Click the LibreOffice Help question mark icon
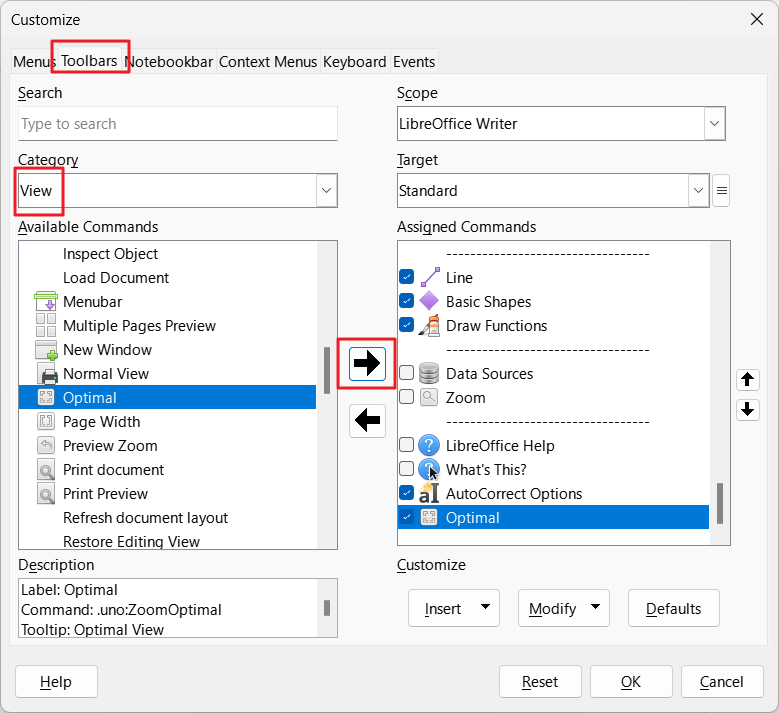Image resolution: width=779 pixels, height=713 pixels. (429, 445)
